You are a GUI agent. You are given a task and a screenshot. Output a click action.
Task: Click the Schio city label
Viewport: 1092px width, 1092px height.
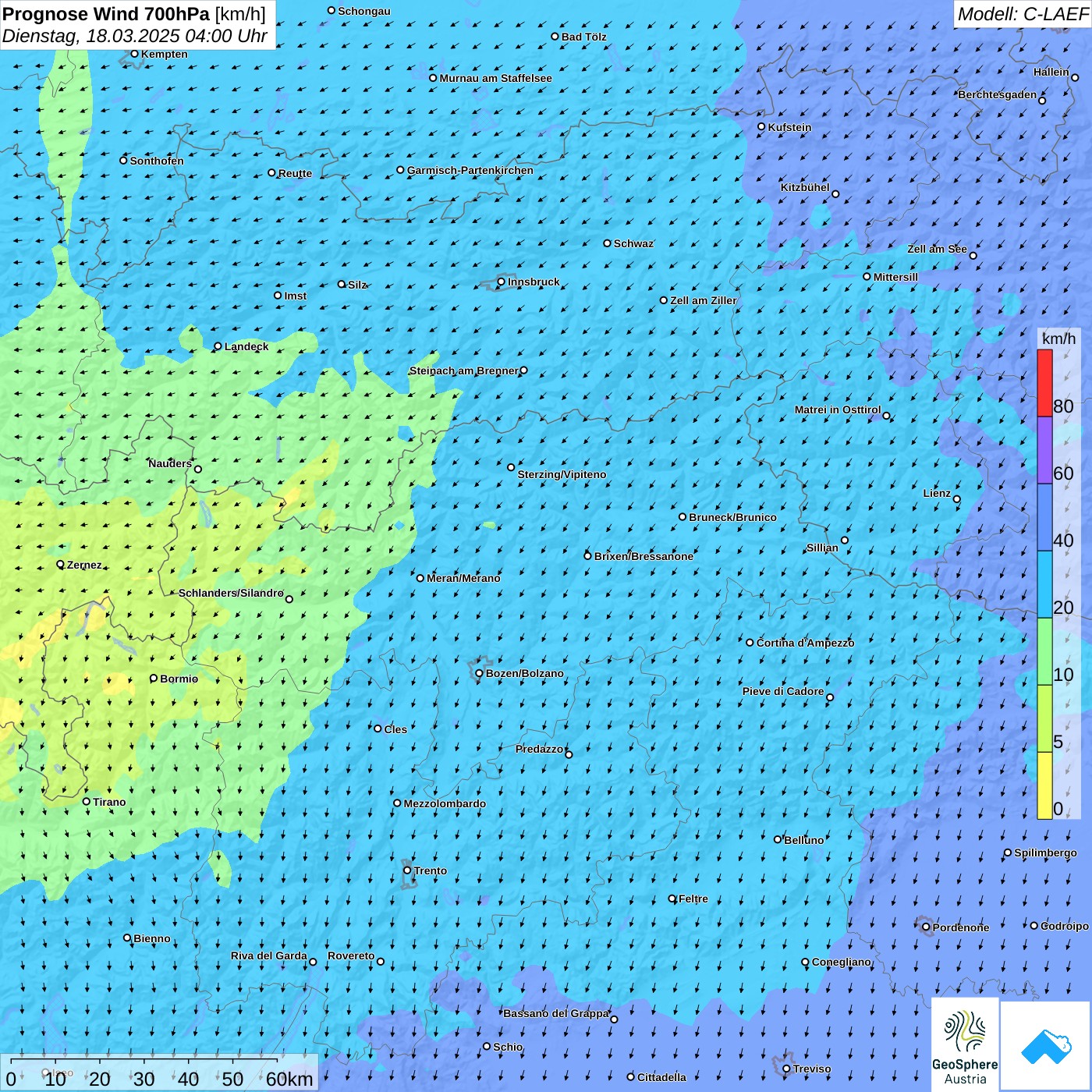[x=508, y=1047]
